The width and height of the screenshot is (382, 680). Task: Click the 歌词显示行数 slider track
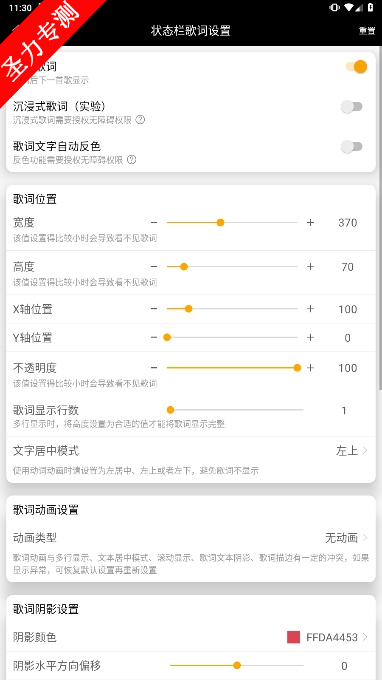[237, 410]
